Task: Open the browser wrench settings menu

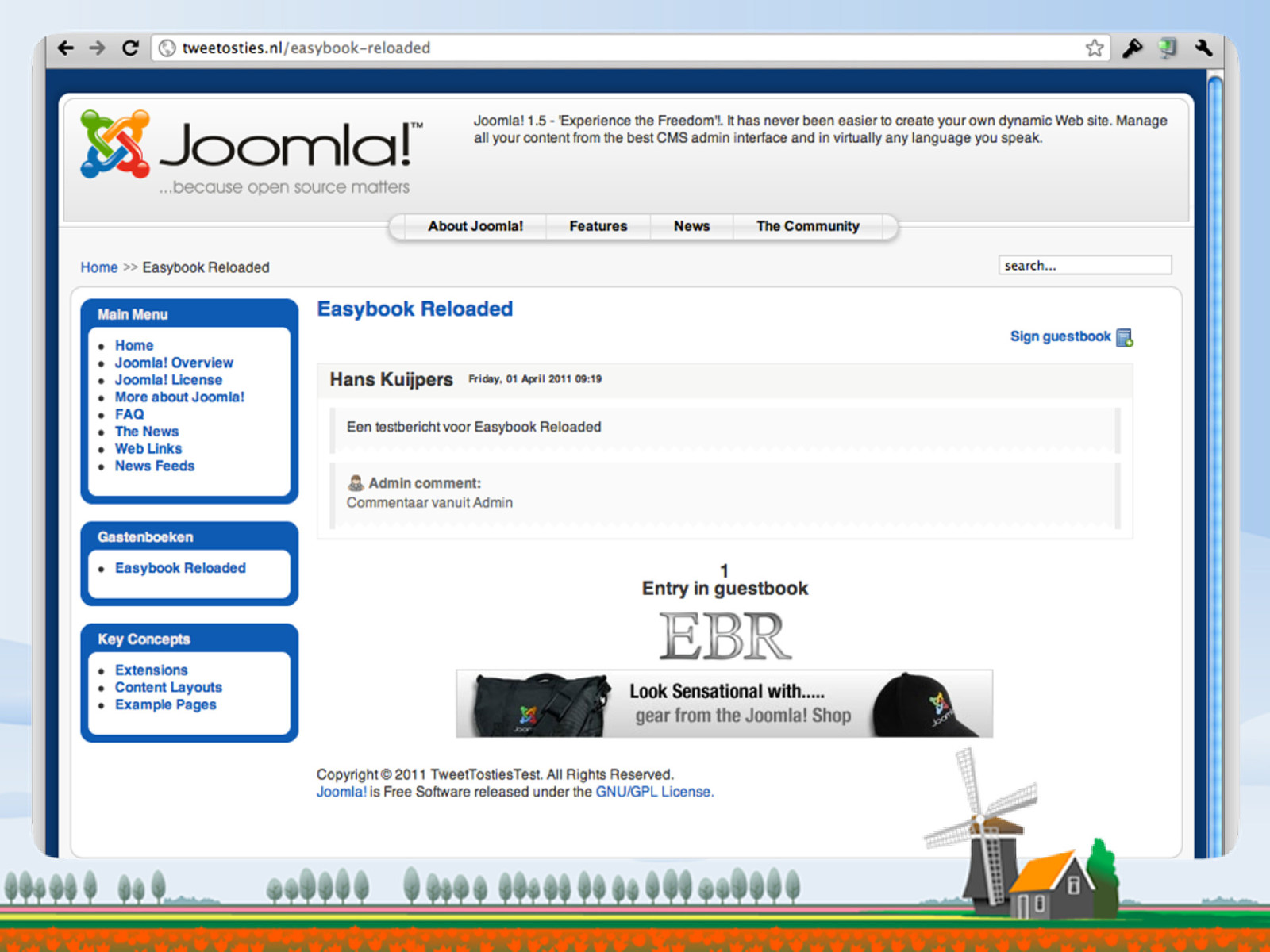Action: [x=1203, y=48]
